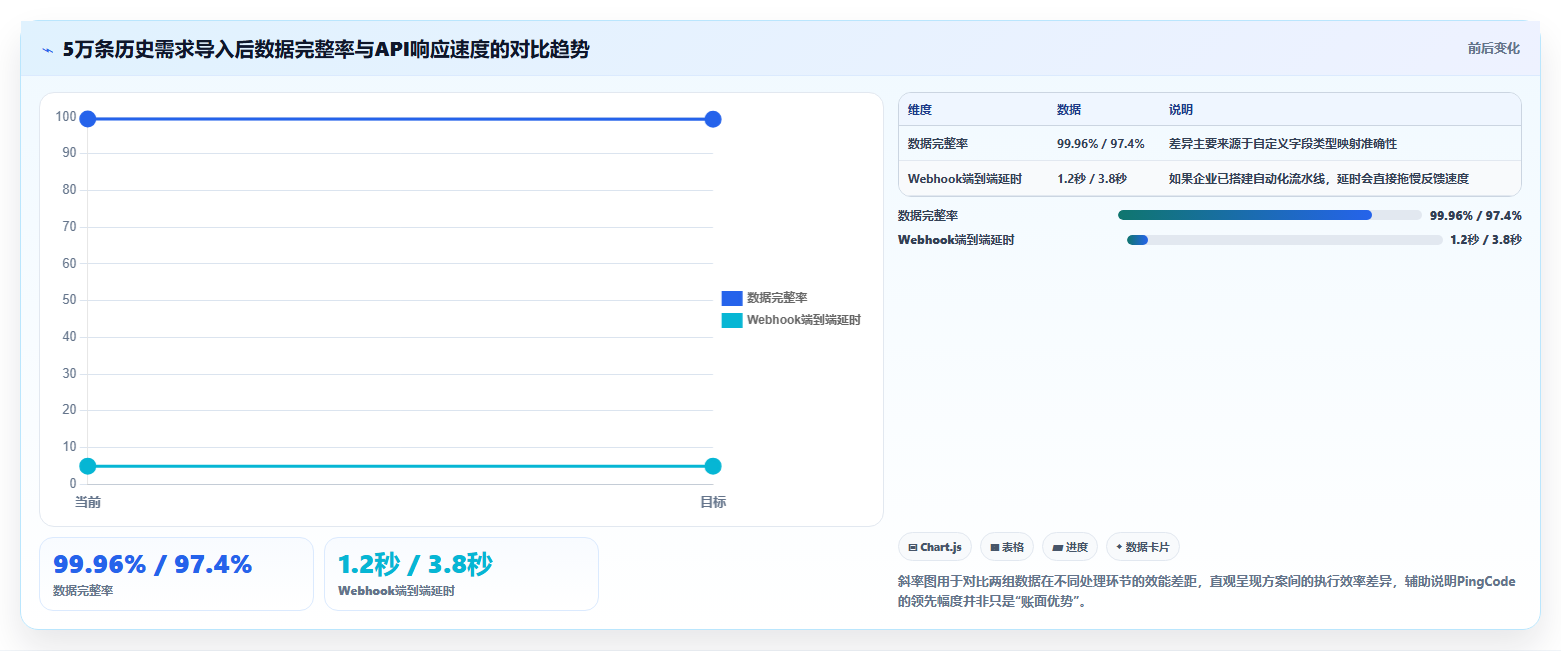Click table cell 数据完整率 in first row
This screenshot has width=1561, height=651.
coord(938,144)
